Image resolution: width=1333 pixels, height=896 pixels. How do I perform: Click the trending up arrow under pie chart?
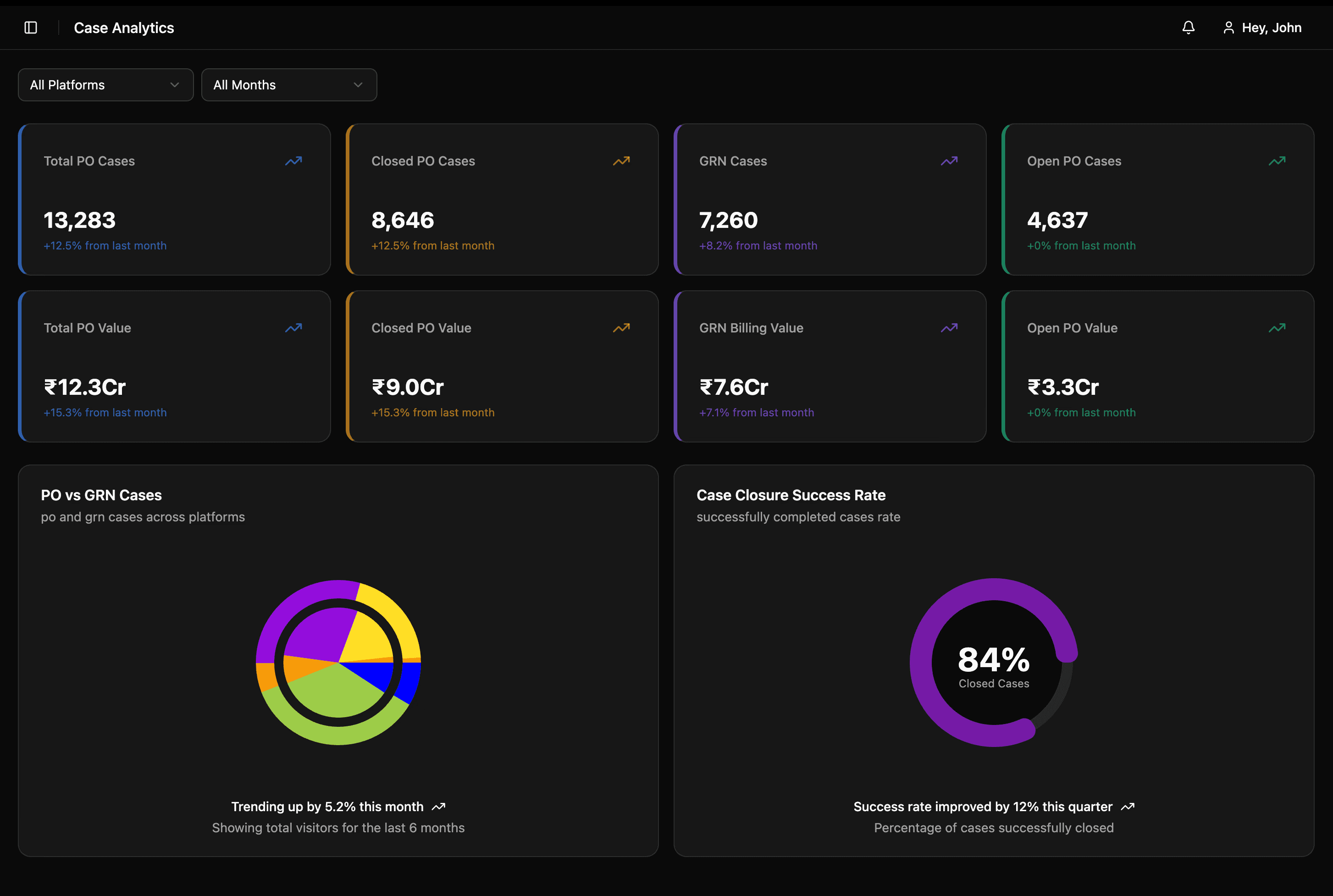(x=438, y=807)
